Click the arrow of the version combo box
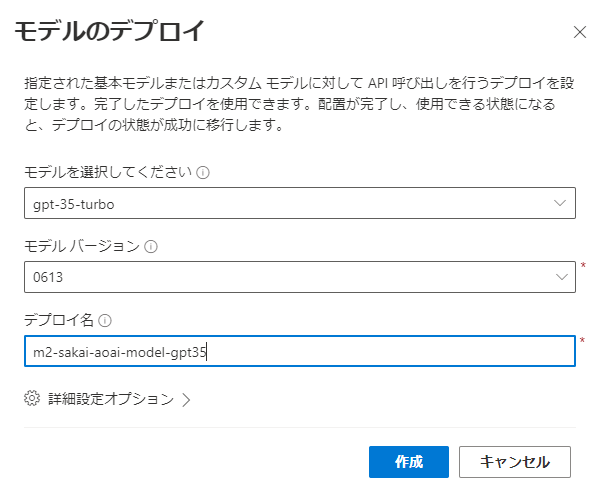Screen dimensions: 605x493 coord(559,277)
